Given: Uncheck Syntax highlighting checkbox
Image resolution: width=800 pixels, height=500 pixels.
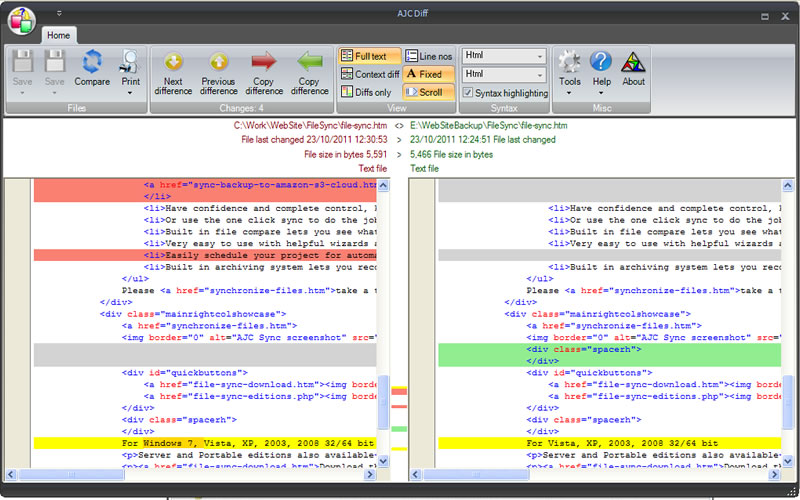Looking at the screenshot, I should tap(467, 93).
